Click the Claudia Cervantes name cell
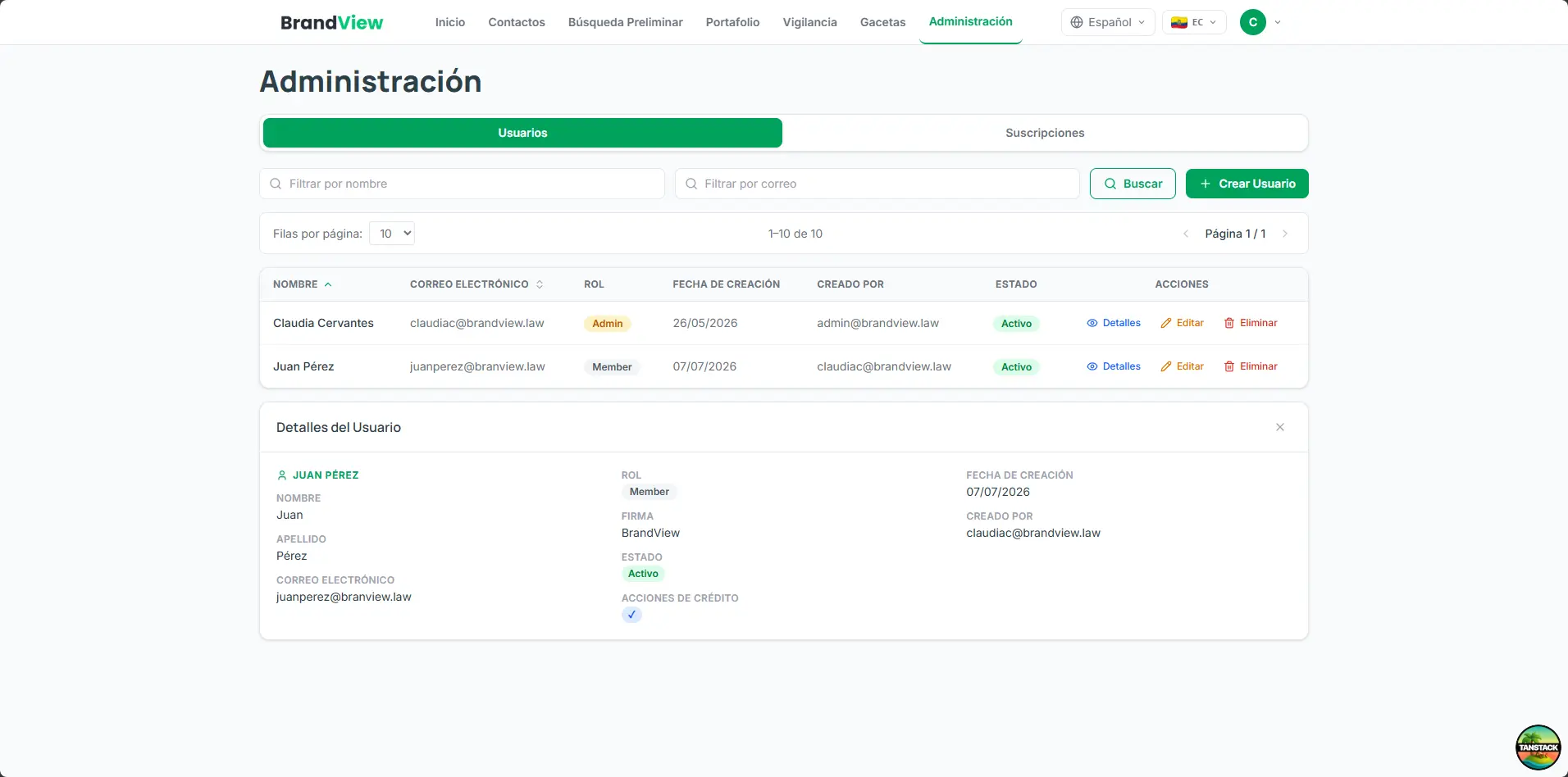The height and width of the screenshot is (777, 1568). coord(323,323)
